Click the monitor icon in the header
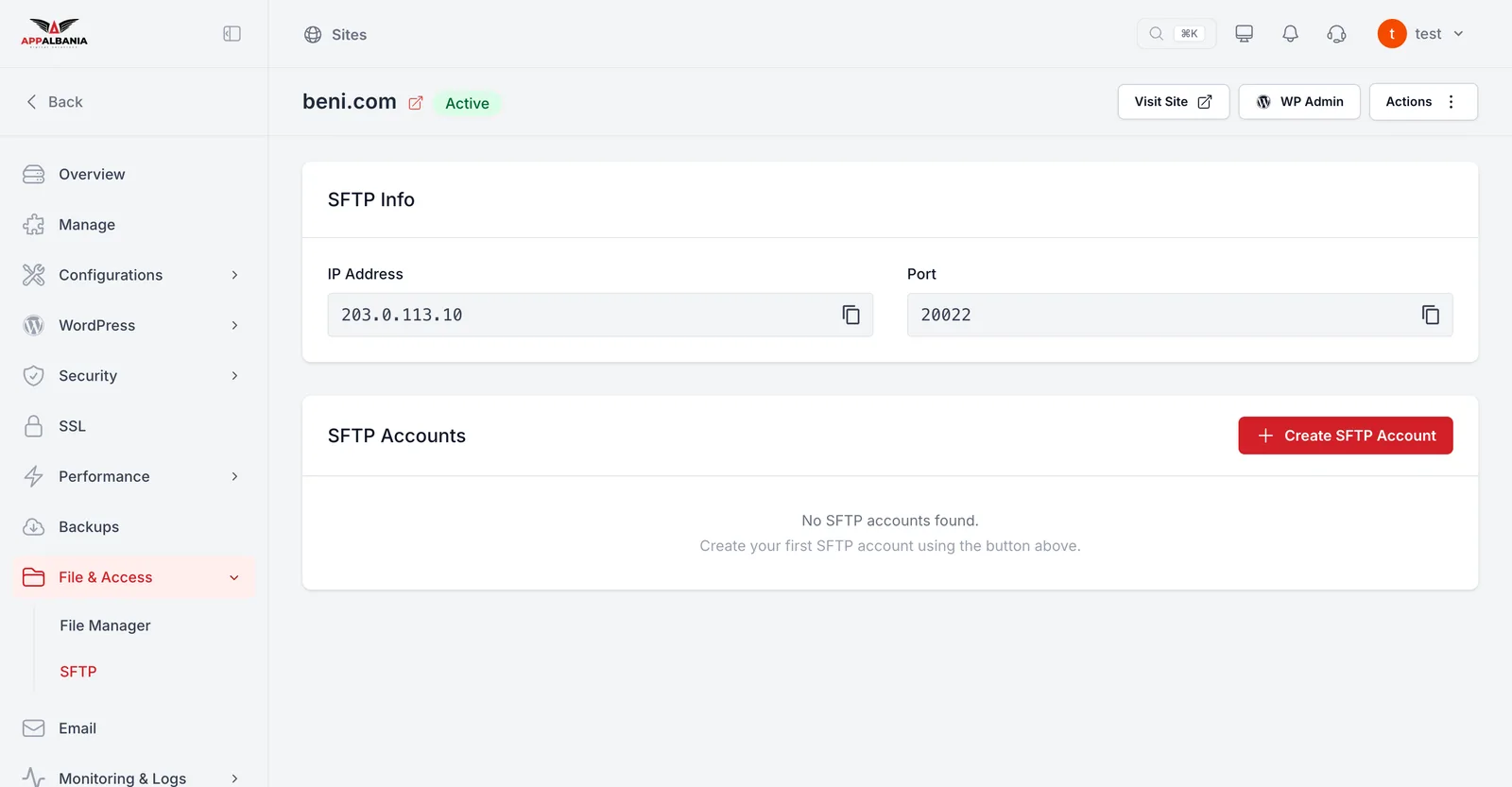This screenshot has height=787, width=1512. point(1244,34)
